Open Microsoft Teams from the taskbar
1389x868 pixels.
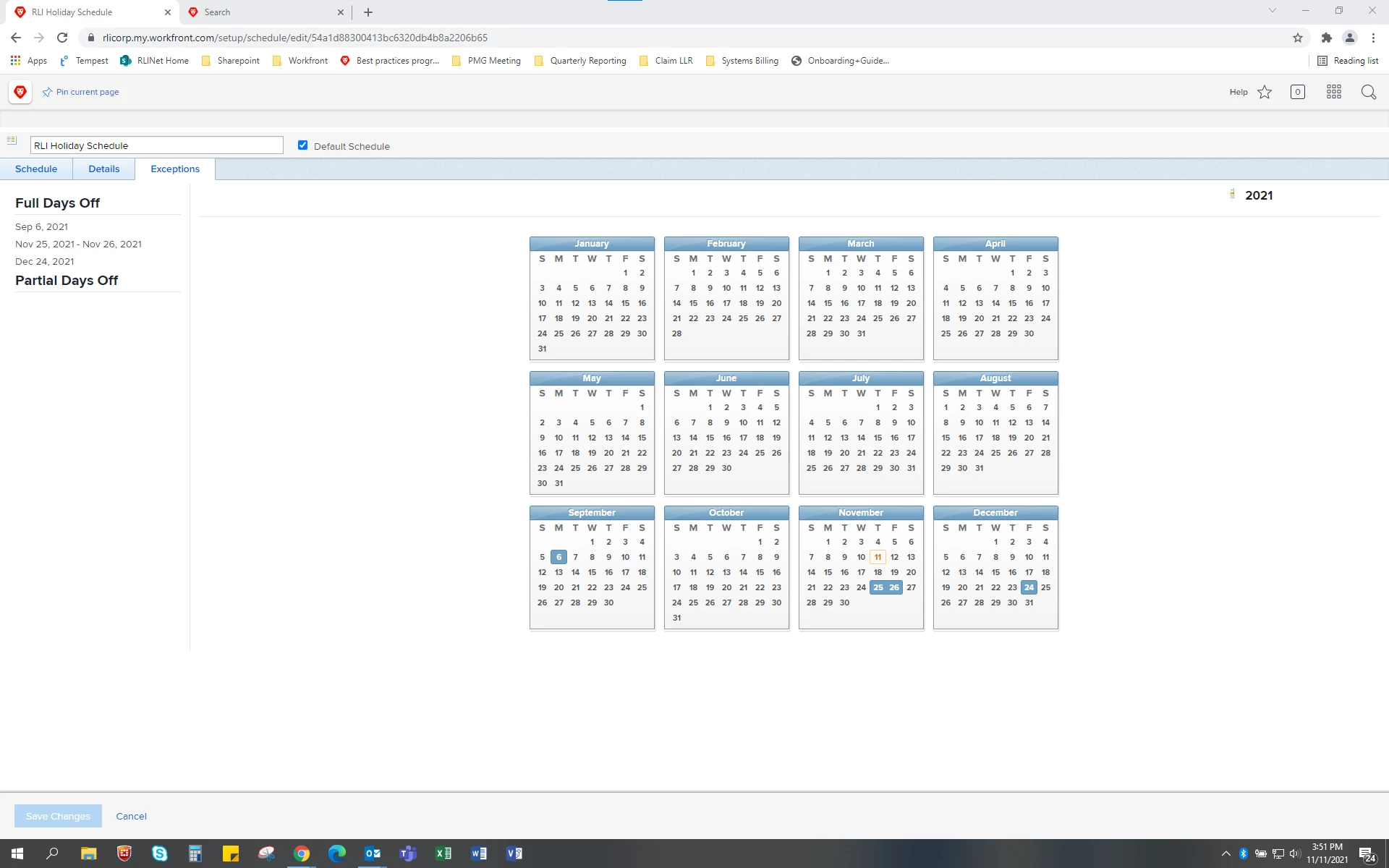coord(408,854)
